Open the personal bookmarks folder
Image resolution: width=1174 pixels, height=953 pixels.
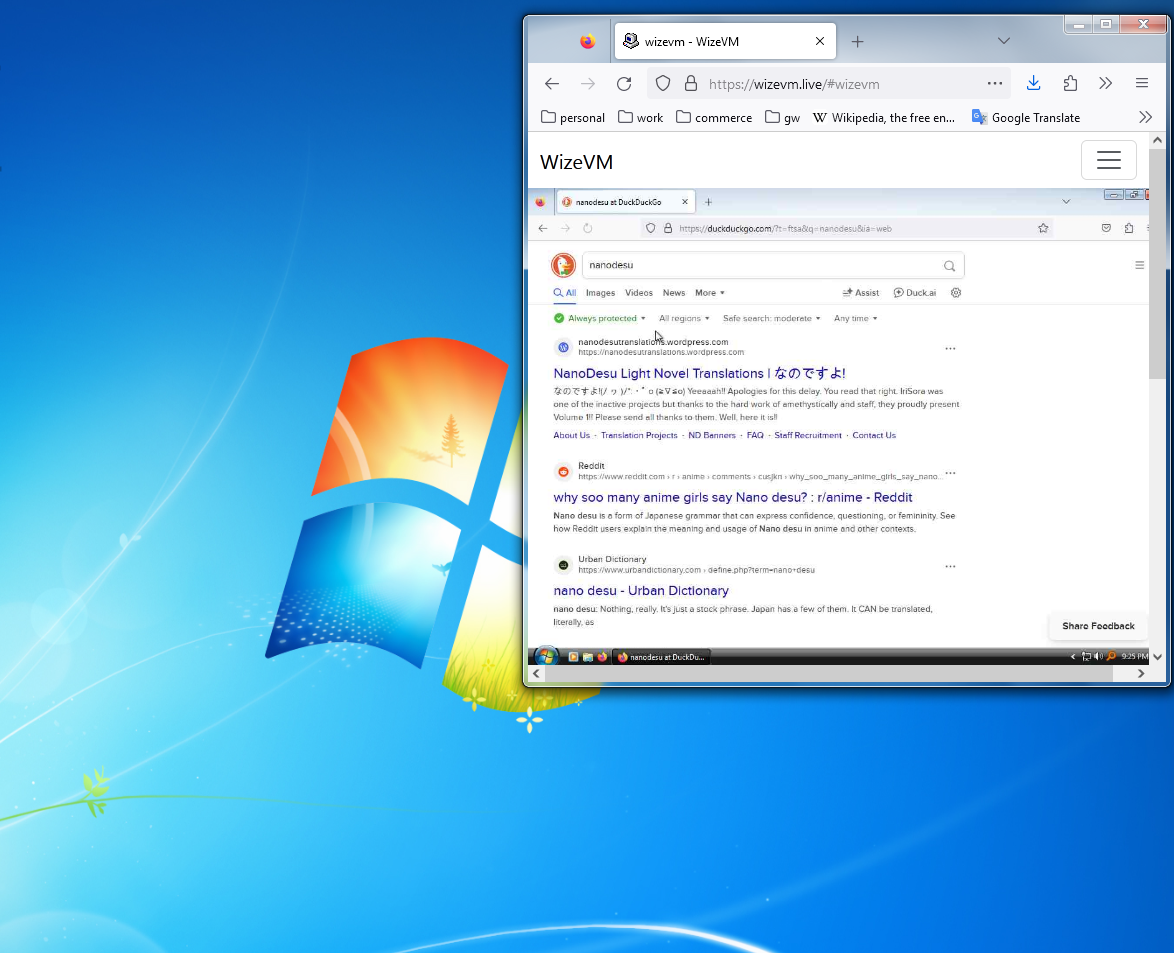point(573,118)
